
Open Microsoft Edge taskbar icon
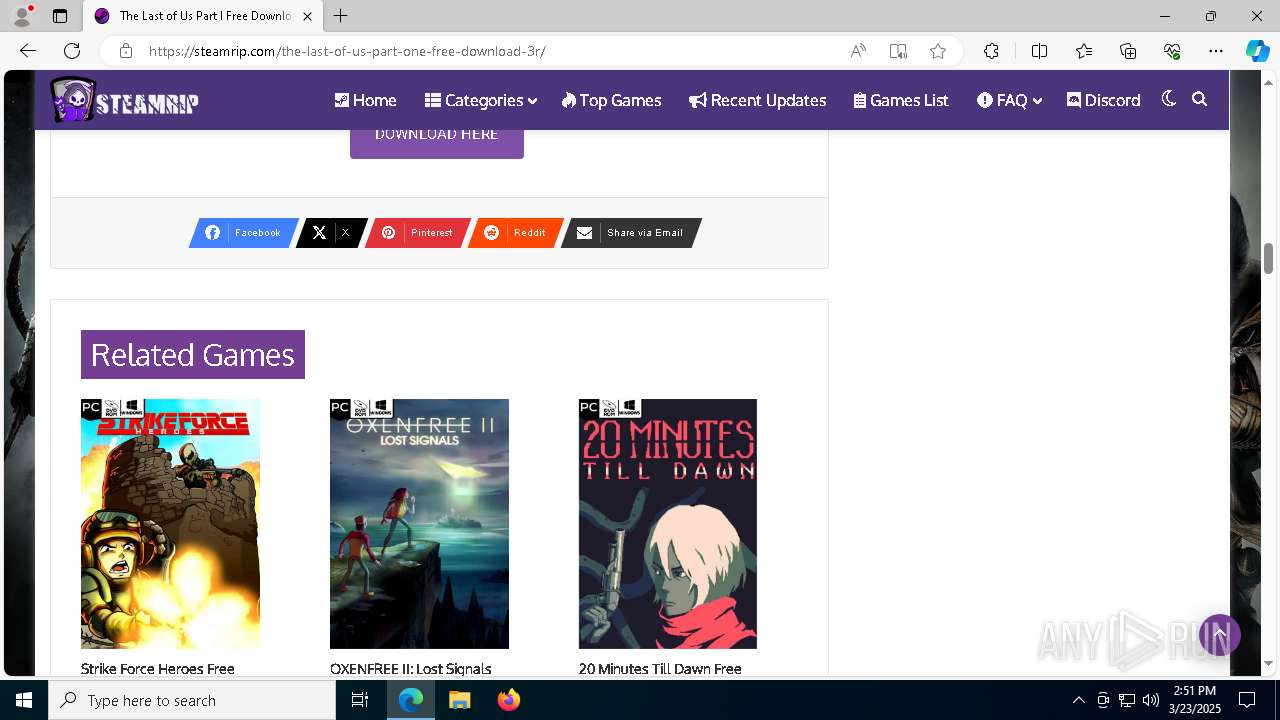pos(411,700)
